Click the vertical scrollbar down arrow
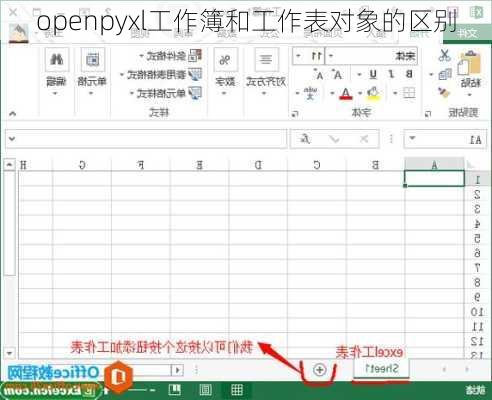This screenshot has width=492, height=400. pyautogui.click(x=9, y=352)
